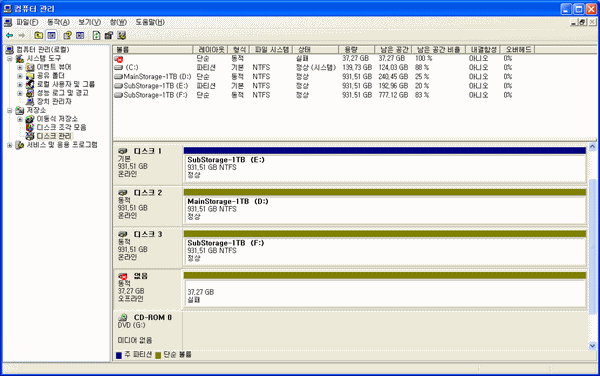Sort by the 레이아웃 column header
This screenshot has width=600, height=376.
click(x=210, y=50)
